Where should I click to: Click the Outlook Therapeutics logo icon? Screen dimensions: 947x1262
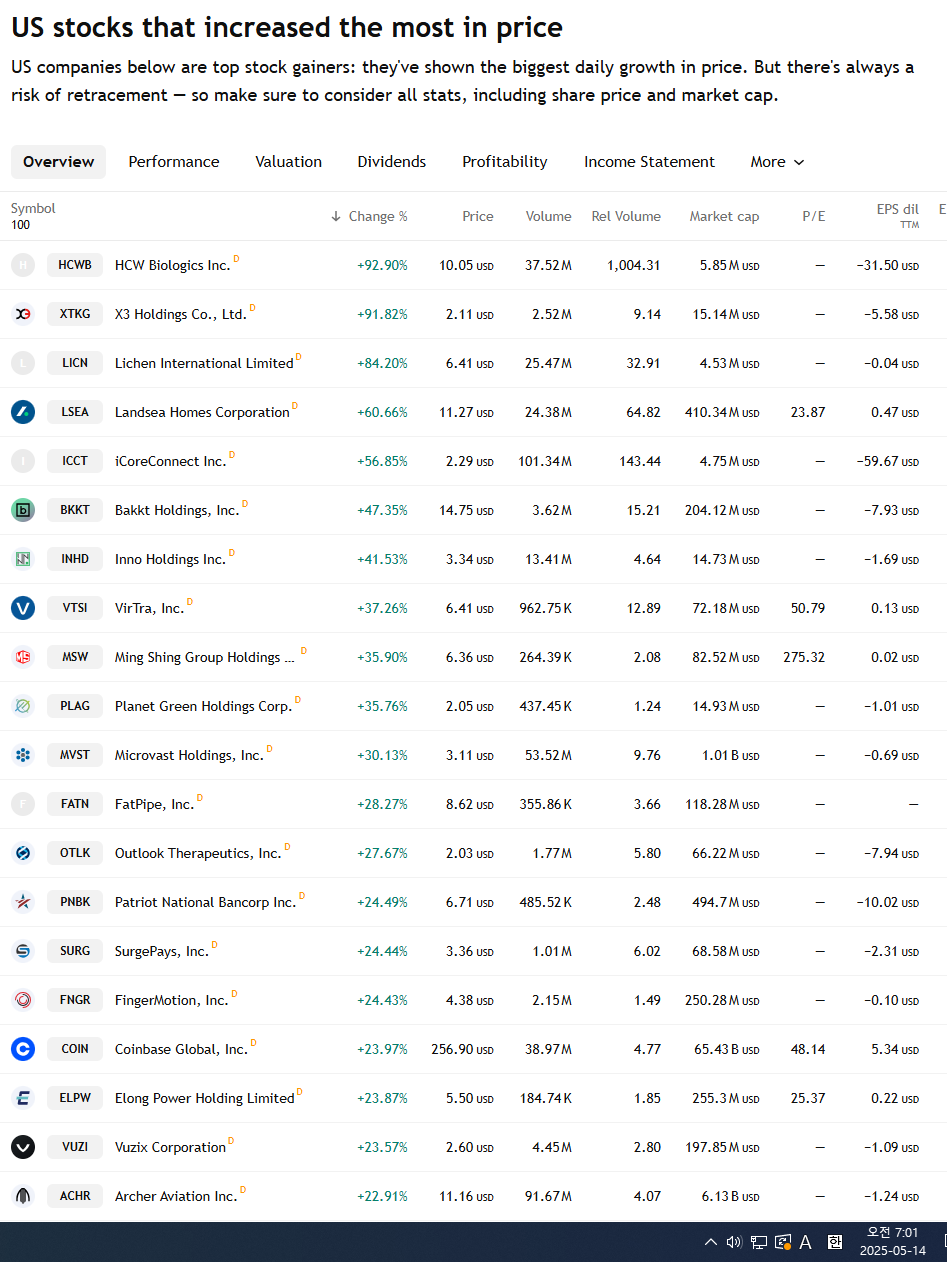(x=23, y=853)
